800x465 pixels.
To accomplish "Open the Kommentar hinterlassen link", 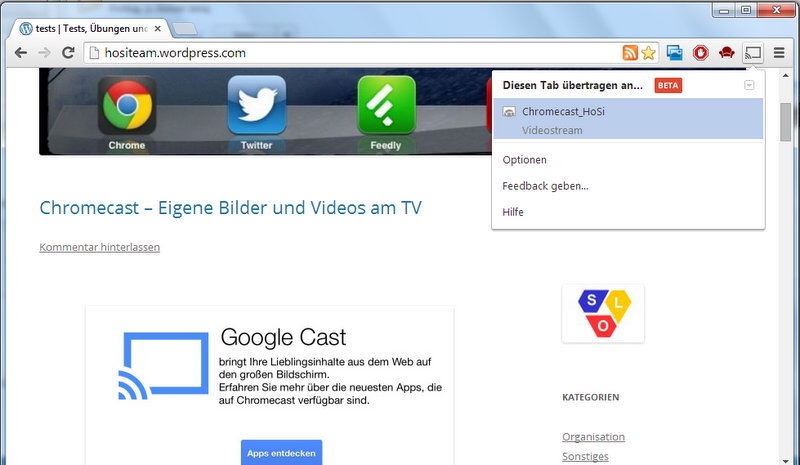I will tap(99, 247).
